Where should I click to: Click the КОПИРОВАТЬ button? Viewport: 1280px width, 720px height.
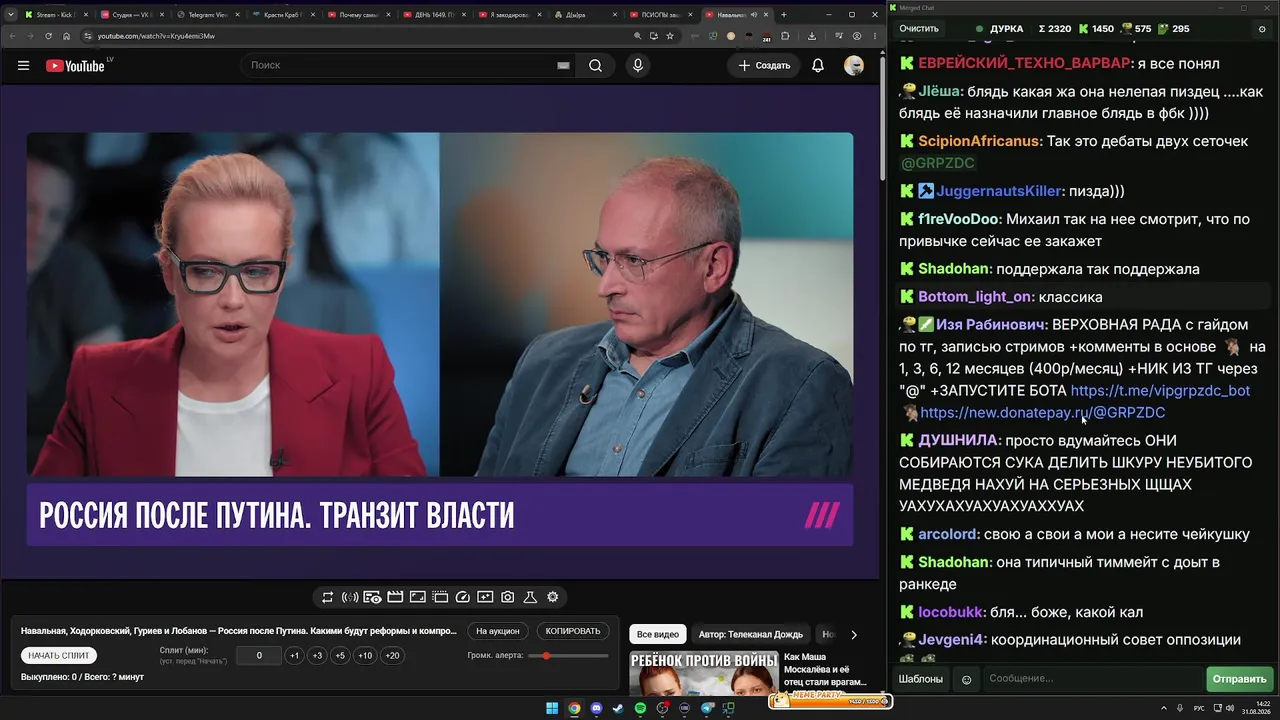[573, 631]
